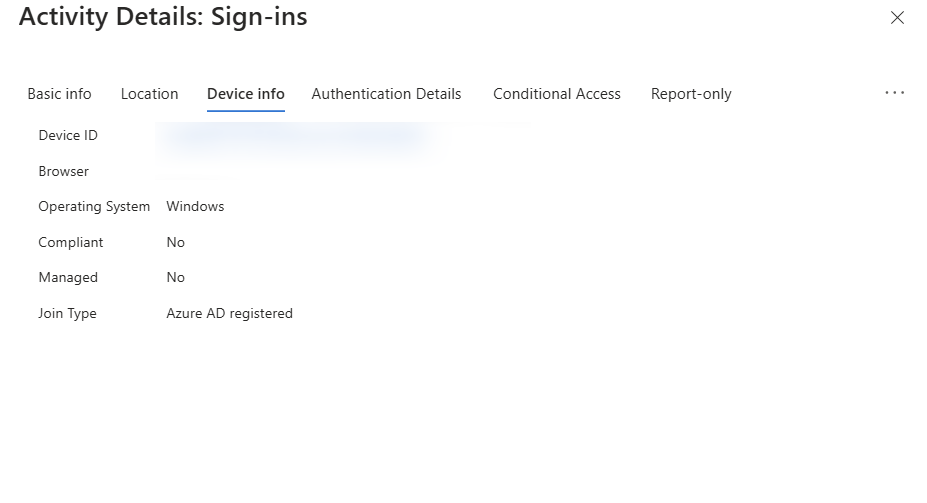Go to the Authentication Details tab
The image size is (927, 503).
(x=386, y=94)
